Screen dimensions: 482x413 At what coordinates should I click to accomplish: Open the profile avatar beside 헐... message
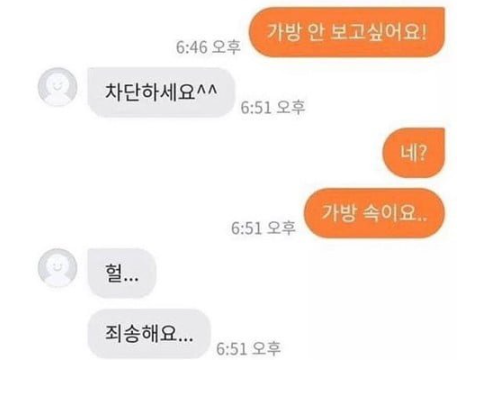coord(57,268)
